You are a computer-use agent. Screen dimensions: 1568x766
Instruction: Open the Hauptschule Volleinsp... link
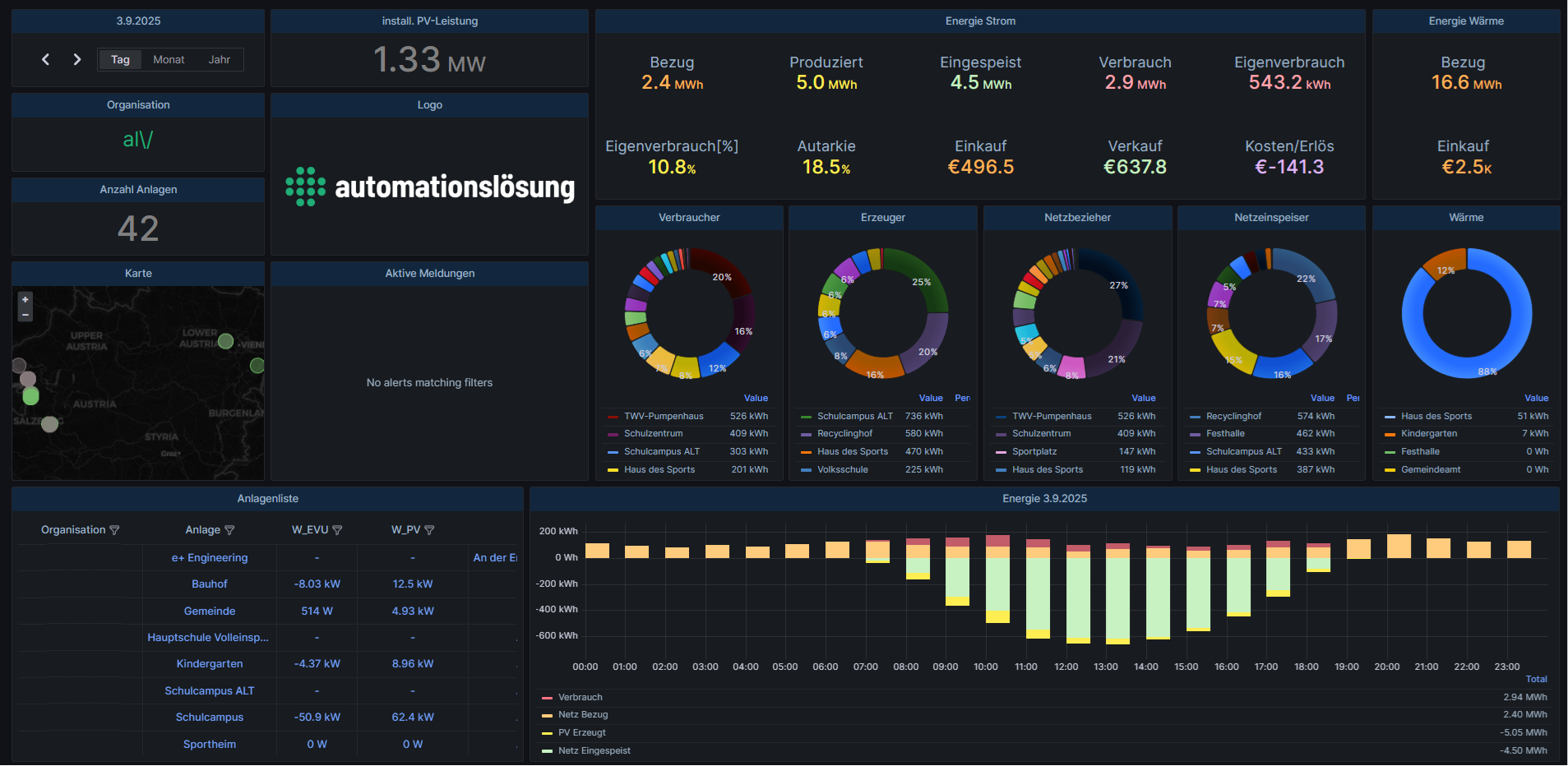[x=208, y=637]
